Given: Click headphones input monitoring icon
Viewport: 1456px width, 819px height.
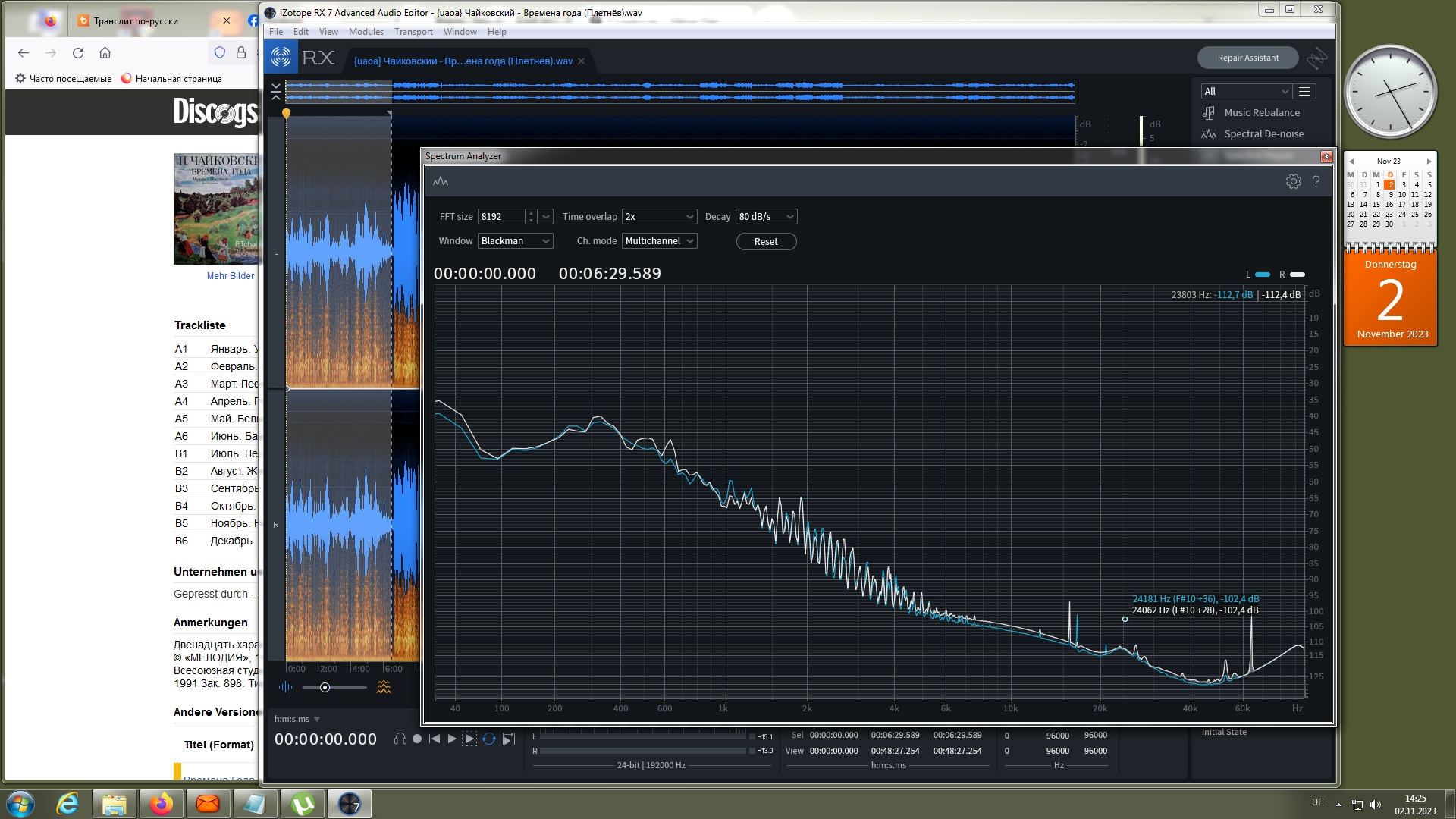Looking at the screenshot, I should coord(400,739).
